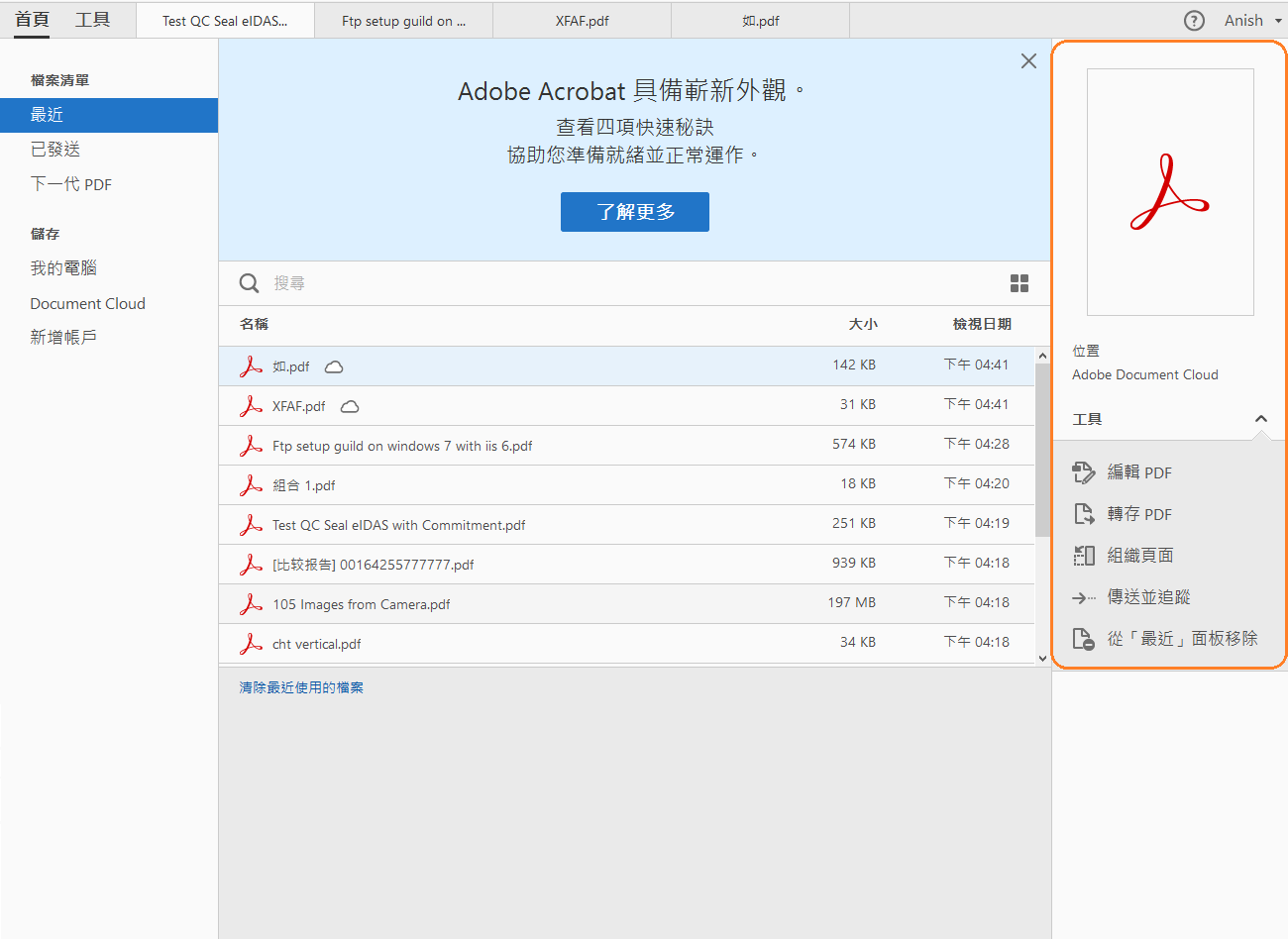
Task: Click the cloud icon beside XFAF.pdf
Action: pyautogui.click(x=350, y=406)
